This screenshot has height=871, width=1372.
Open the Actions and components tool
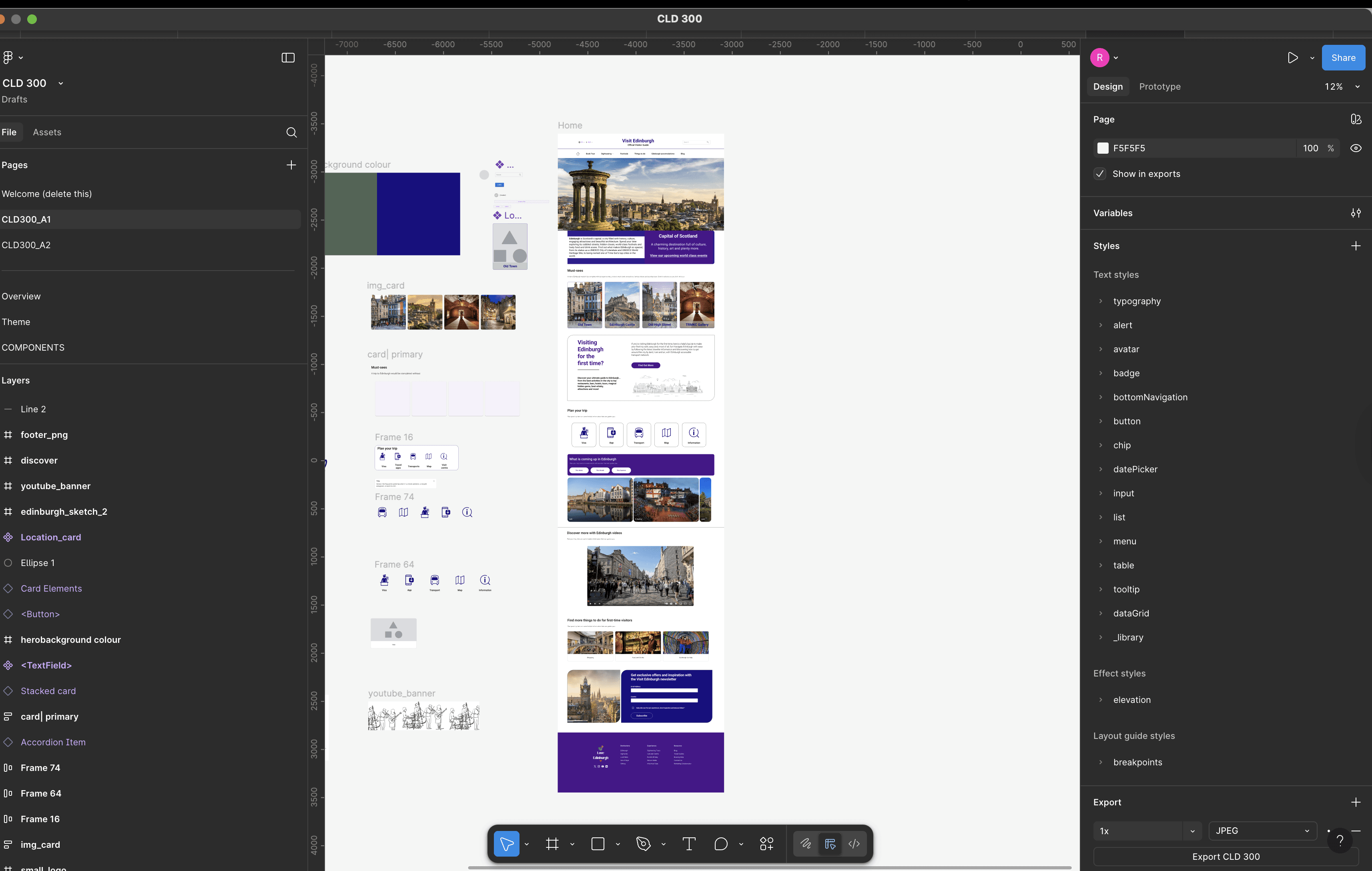(766, 844)
